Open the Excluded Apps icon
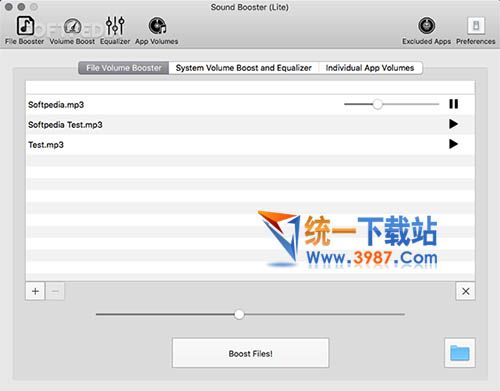500x391 pixels. [x=427, y=26]
